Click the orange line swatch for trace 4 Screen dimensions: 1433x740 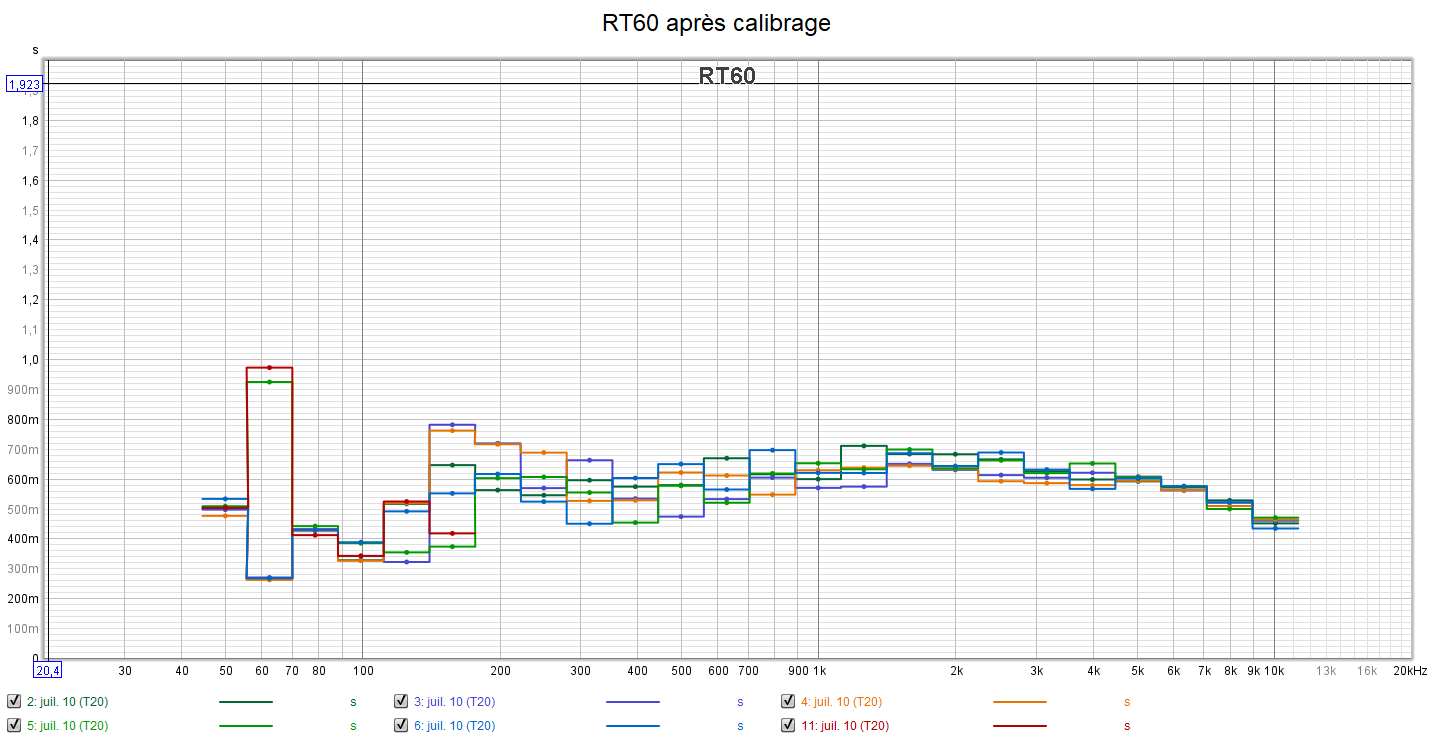click(1019, 702)
